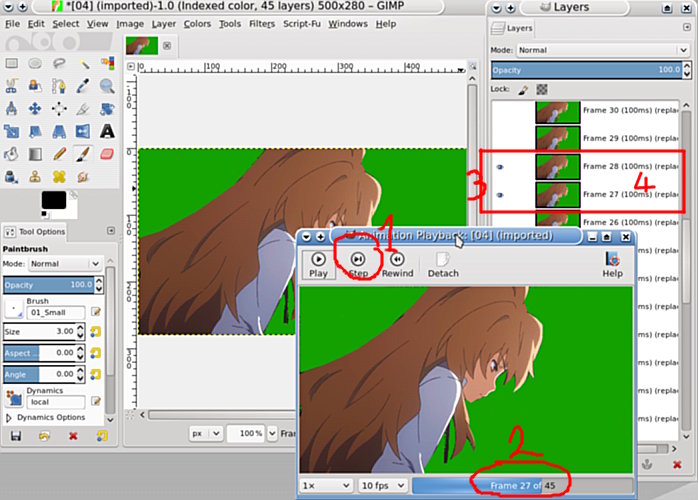
Task: Select the Move tool
Action: coord(35,108)
